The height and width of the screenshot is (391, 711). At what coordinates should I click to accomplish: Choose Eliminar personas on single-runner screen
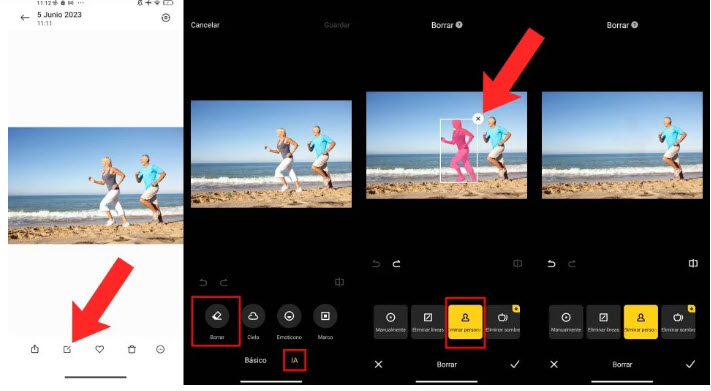pyautogui.click(x=641, y=321)
